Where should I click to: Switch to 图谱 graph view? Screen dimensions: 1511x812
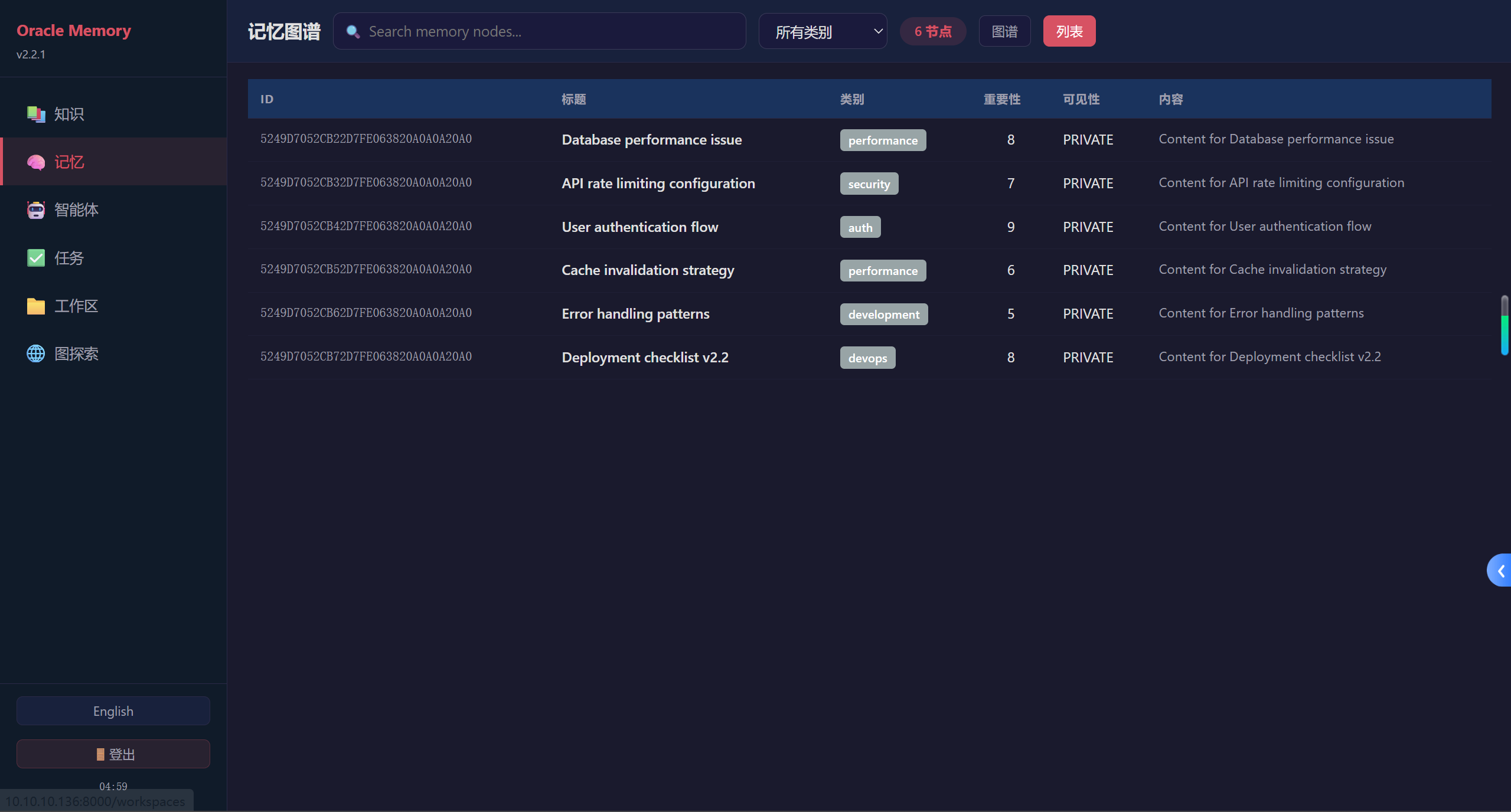click(x=1004, y=31)
